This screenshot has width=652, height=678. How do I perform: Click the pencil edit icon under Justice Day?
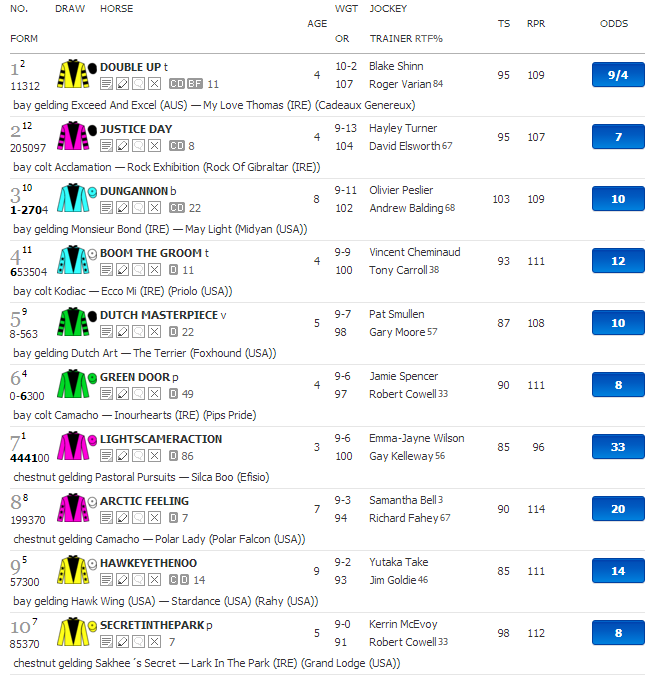(122, 146)
